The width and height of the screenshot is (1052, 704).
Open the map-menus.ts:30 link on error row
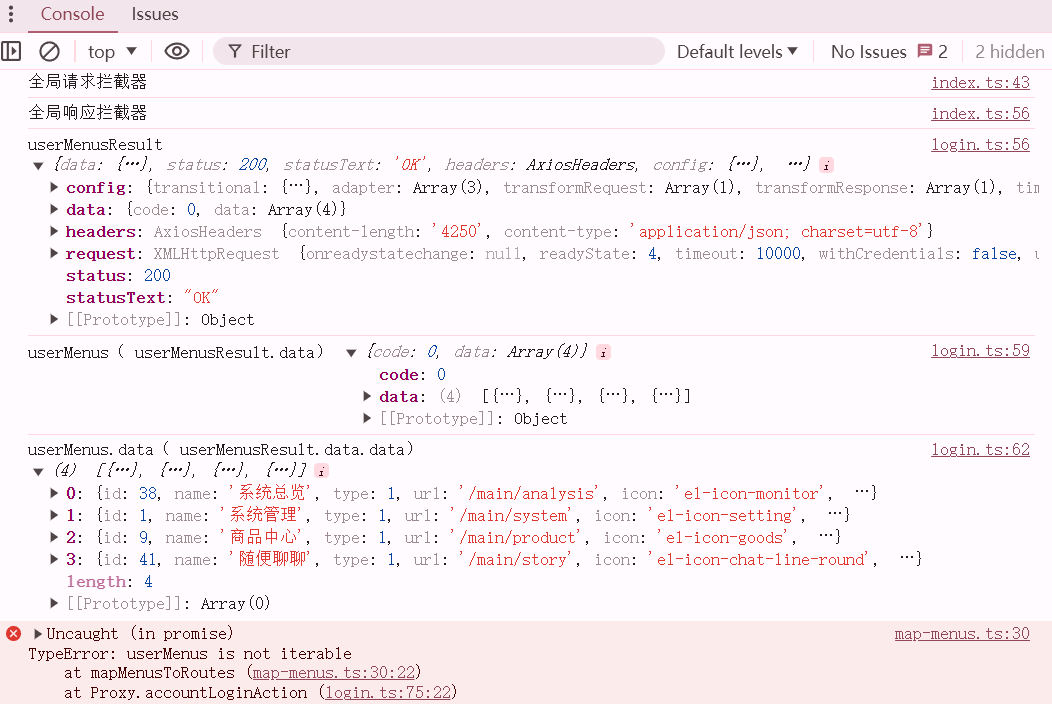click(962, 634)
